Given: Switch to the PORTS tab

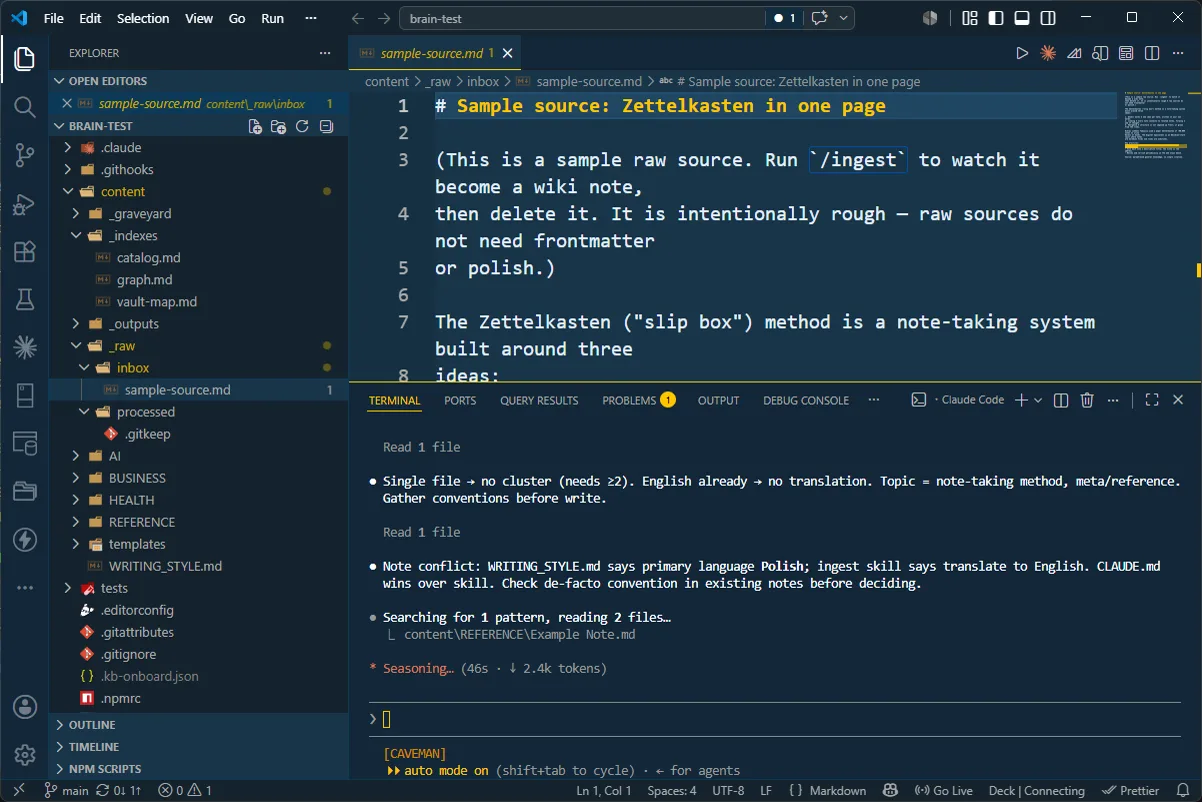Looking at the screenshot, I should (x=460, y=400).
